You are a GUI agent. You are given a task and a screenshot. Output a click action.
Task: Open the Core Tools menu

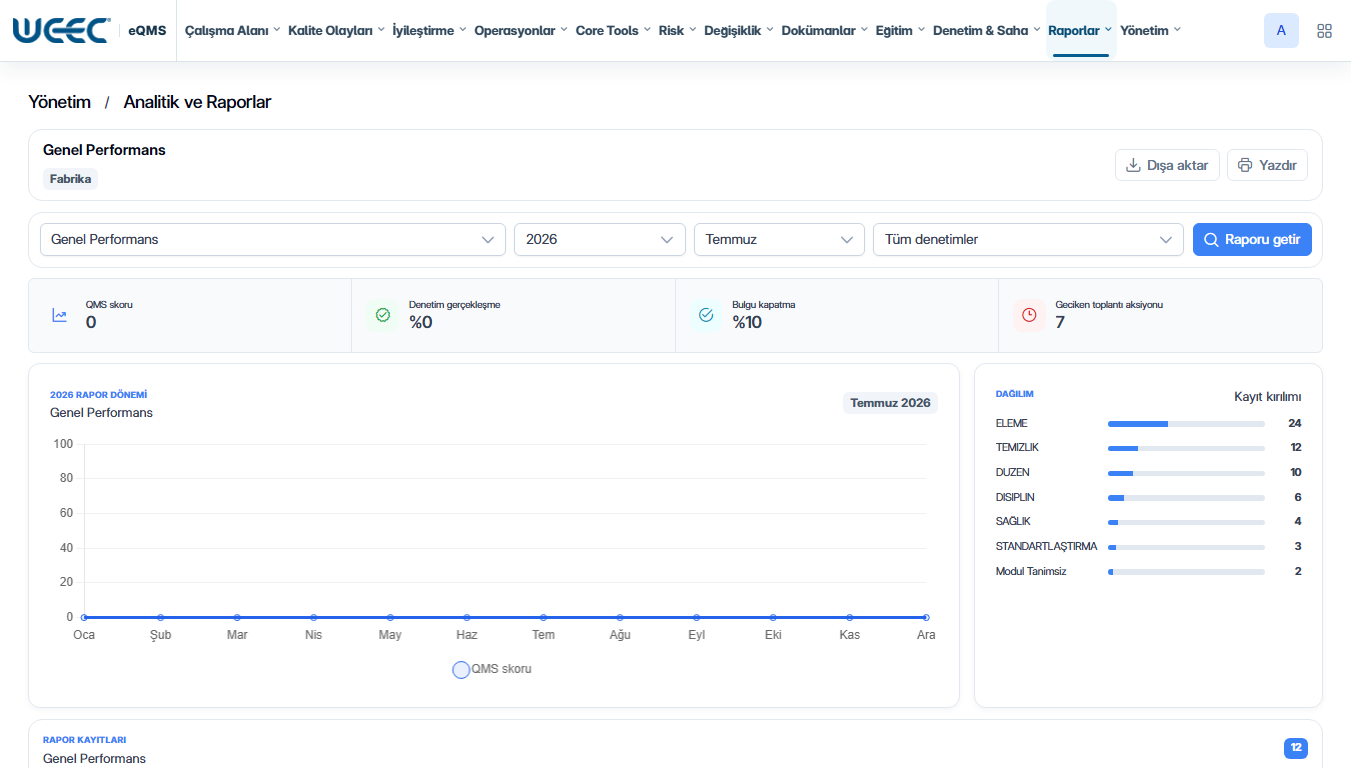pos(613,31)
